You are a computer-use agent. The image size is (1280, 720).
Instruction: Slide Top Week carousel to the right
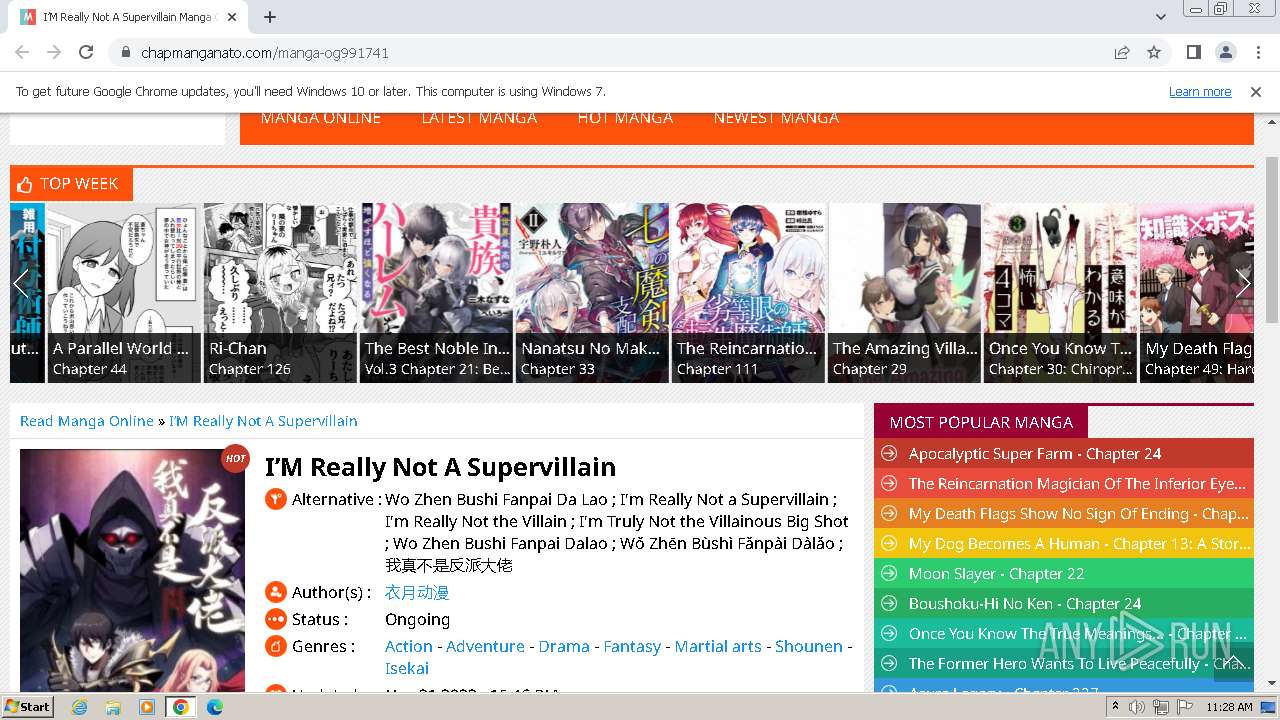point(1243,283)
